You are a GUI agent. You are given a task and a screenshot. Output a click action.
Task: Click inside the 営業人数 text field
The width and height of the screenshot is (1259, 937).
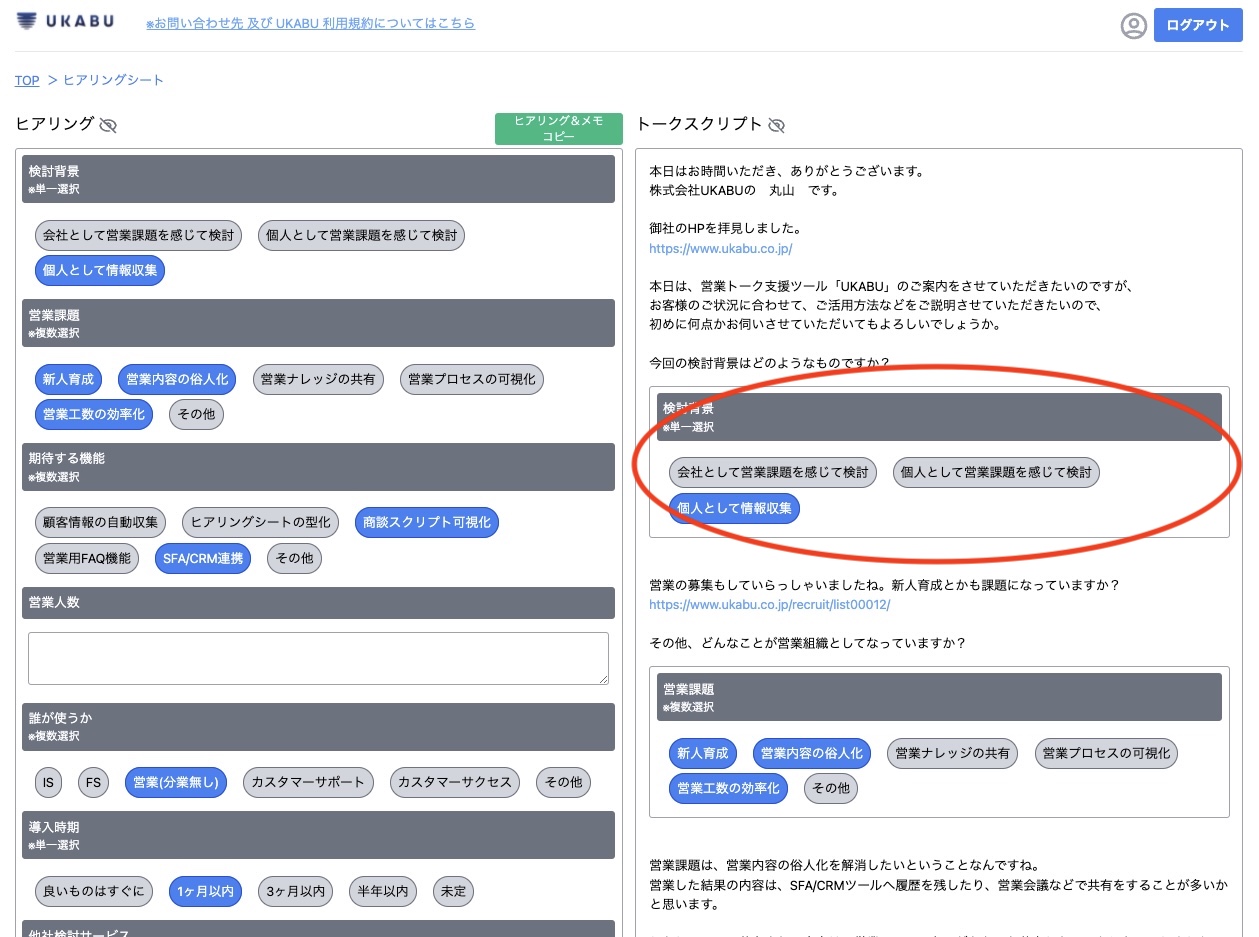click(x=318, y=658)
